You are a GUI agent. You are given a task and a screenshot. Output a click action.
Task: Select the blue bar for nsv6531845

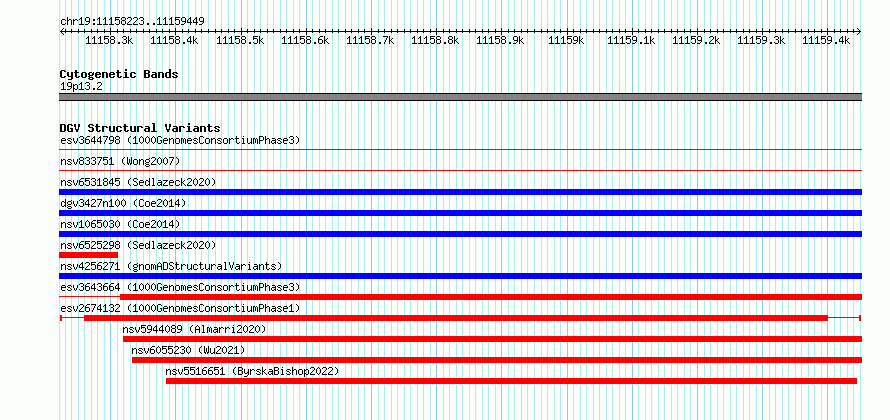tap(460, 192)
